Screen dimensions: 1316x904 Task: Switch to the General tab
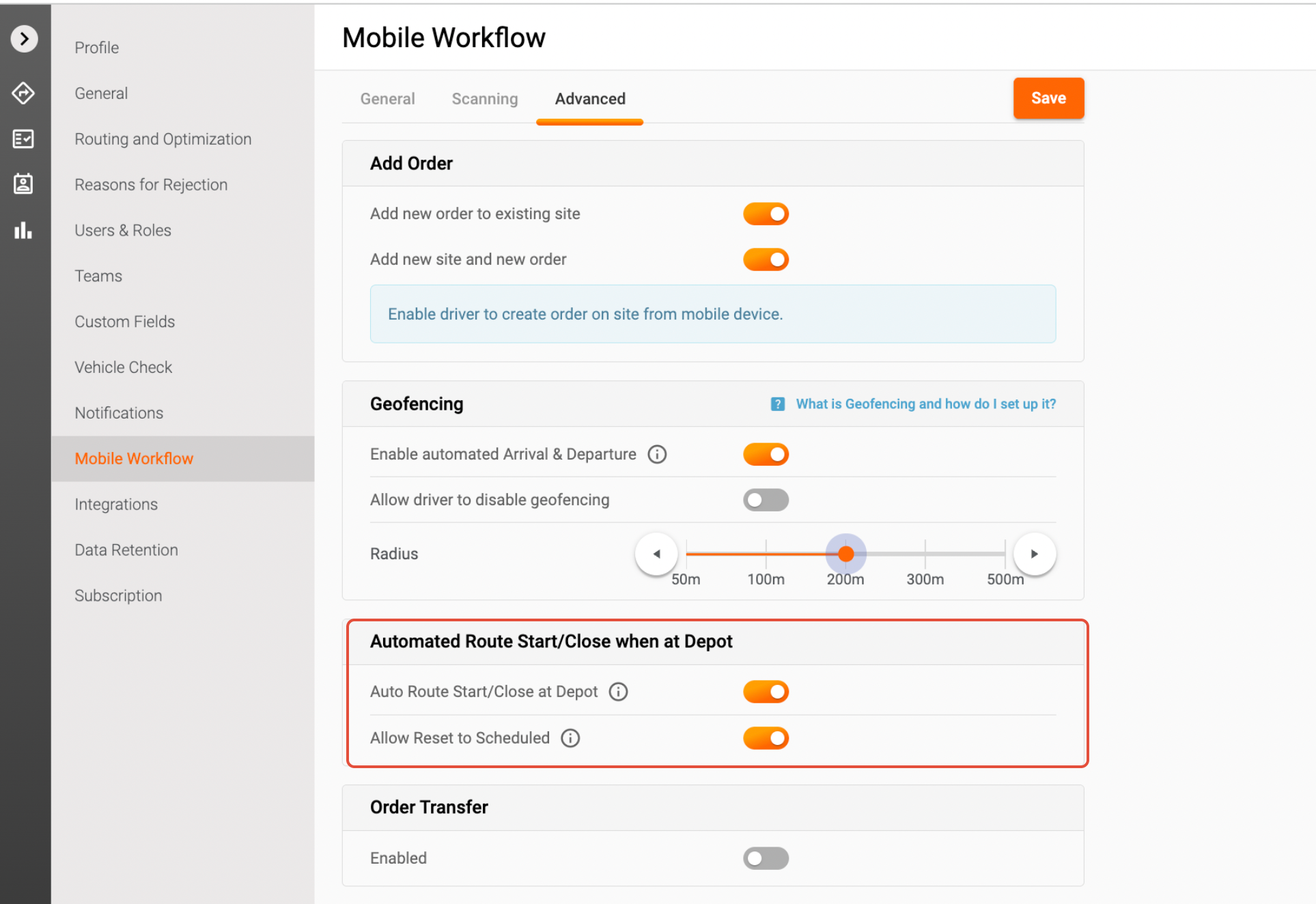point(387,99)
